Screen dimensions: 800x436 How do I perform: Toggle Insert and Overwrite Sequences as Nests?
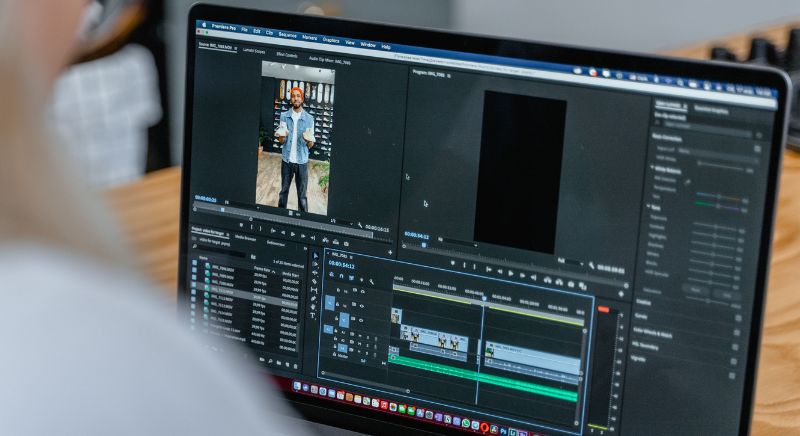click(332, 274)
